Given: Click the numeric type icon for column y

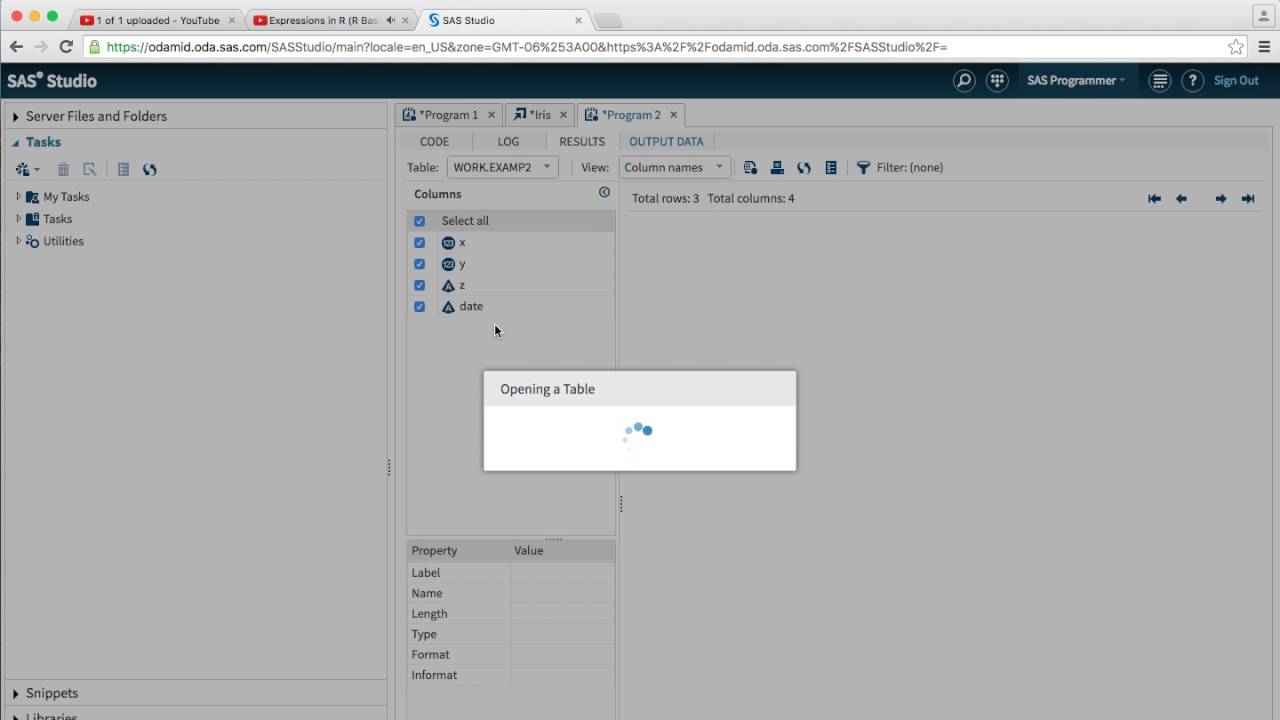Looking at the screenshot, I should coord(448,264).
